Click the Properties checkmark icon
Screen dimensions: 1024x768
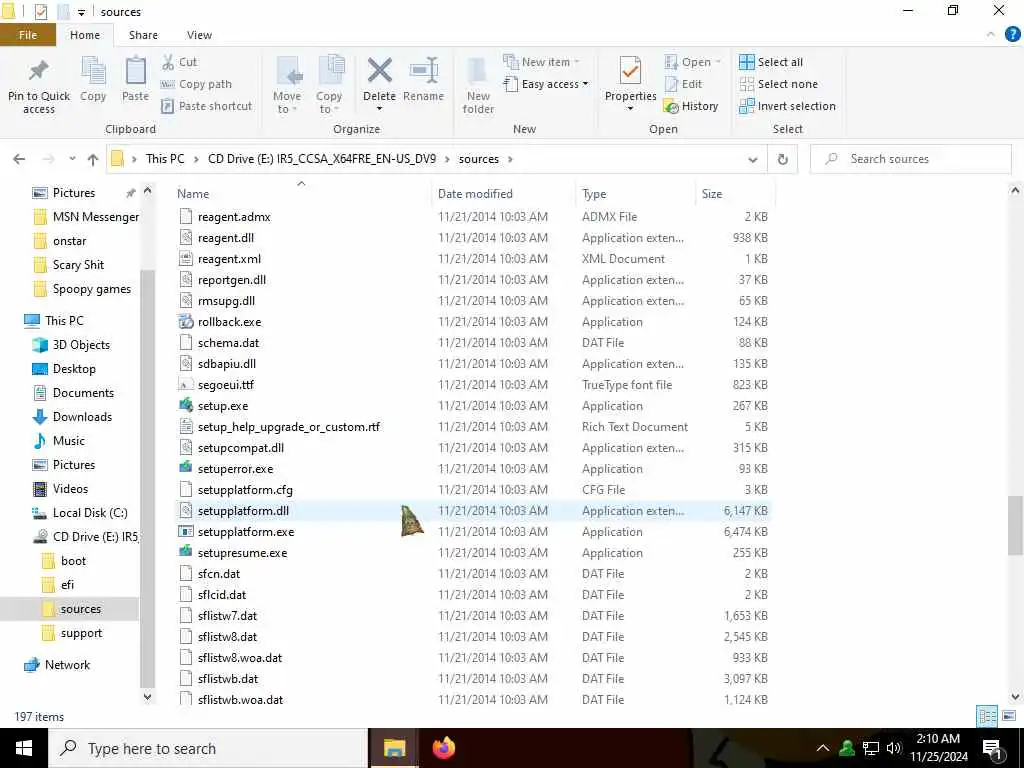630,71
